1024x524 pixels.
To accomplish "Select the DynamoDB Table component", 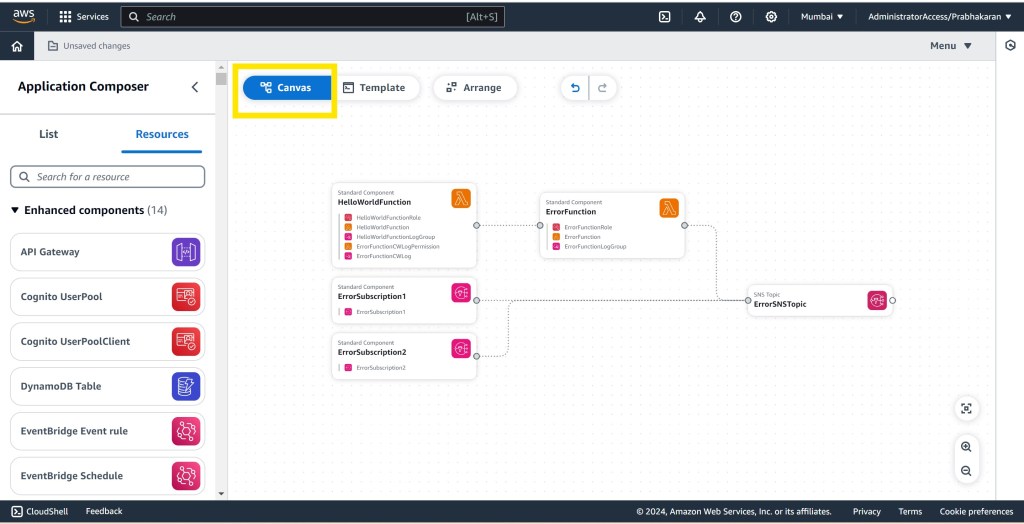I will (x=107, y=386).
